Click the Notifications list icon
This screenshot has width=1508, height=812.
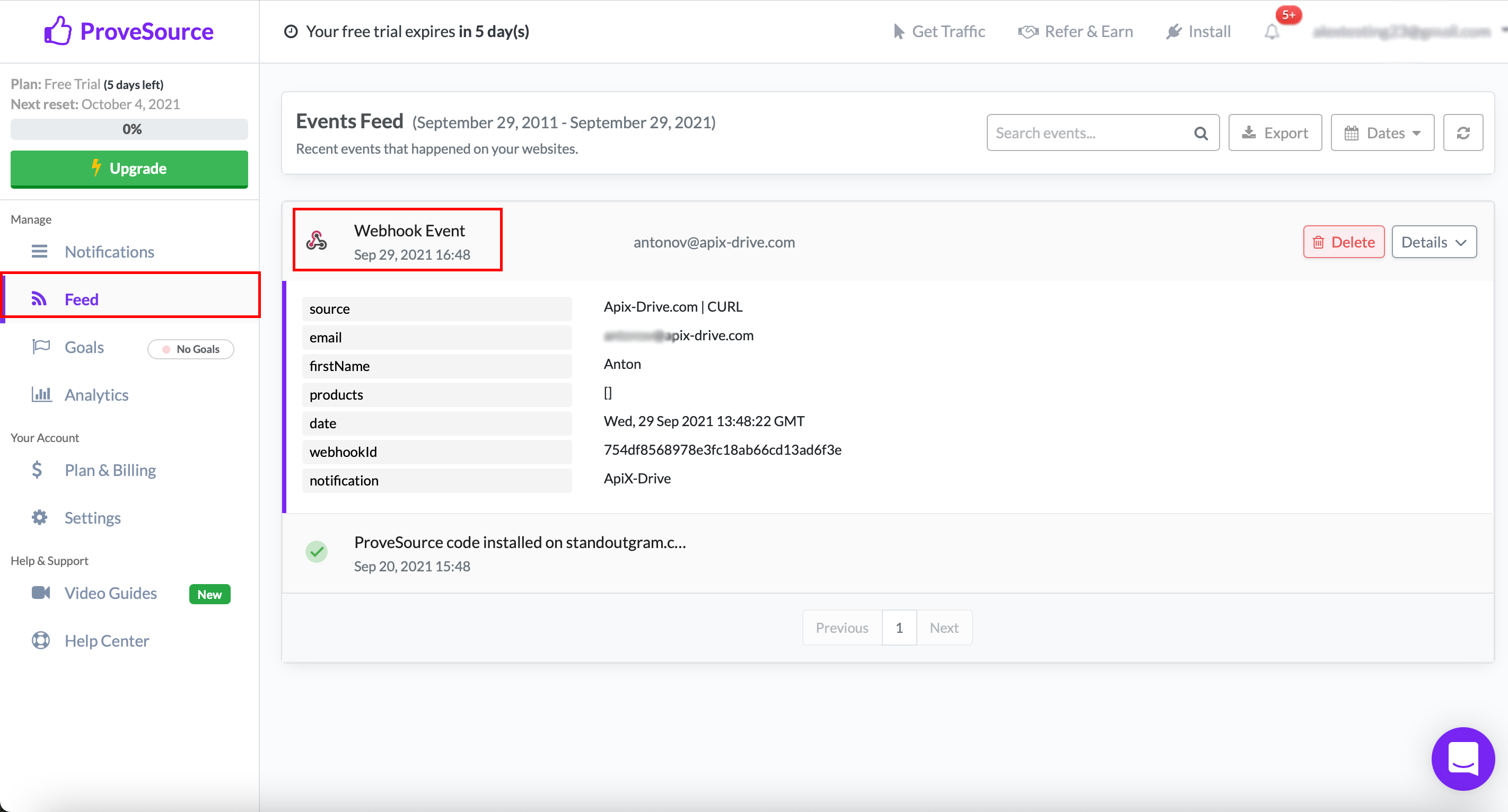[x=39, y=252]
